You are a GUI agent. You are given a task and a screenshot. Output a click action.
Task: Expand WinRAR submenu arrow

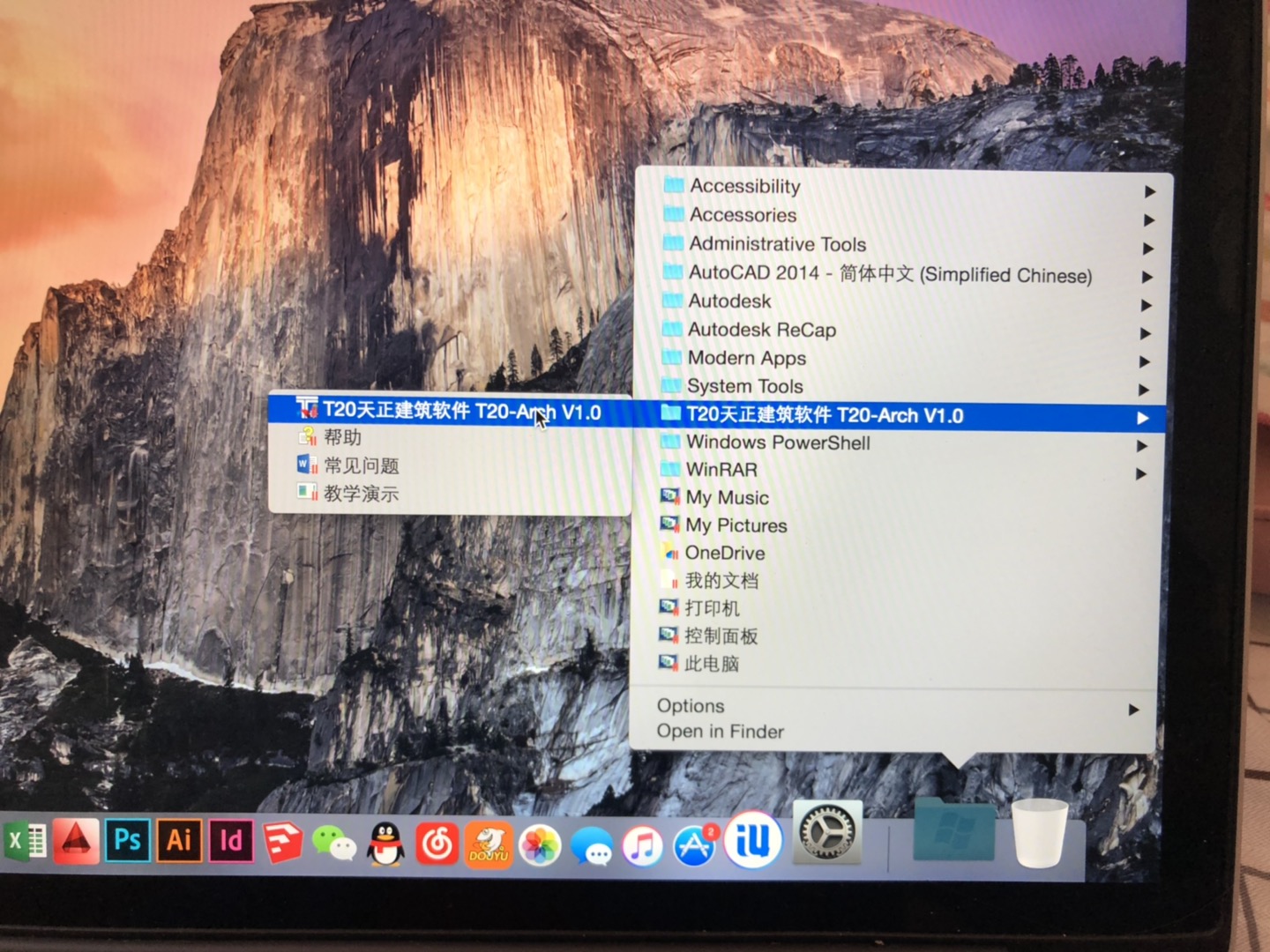pos(1141,474)
